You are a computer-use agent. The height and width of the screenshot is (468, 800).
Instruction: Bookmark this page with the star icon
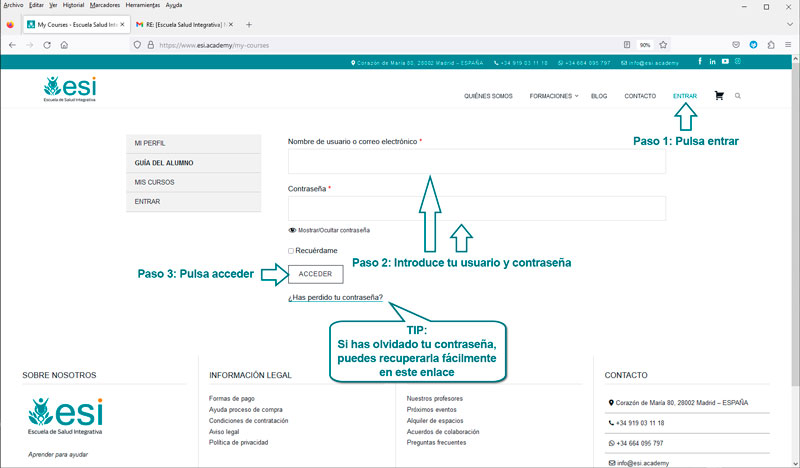[663, 45]
